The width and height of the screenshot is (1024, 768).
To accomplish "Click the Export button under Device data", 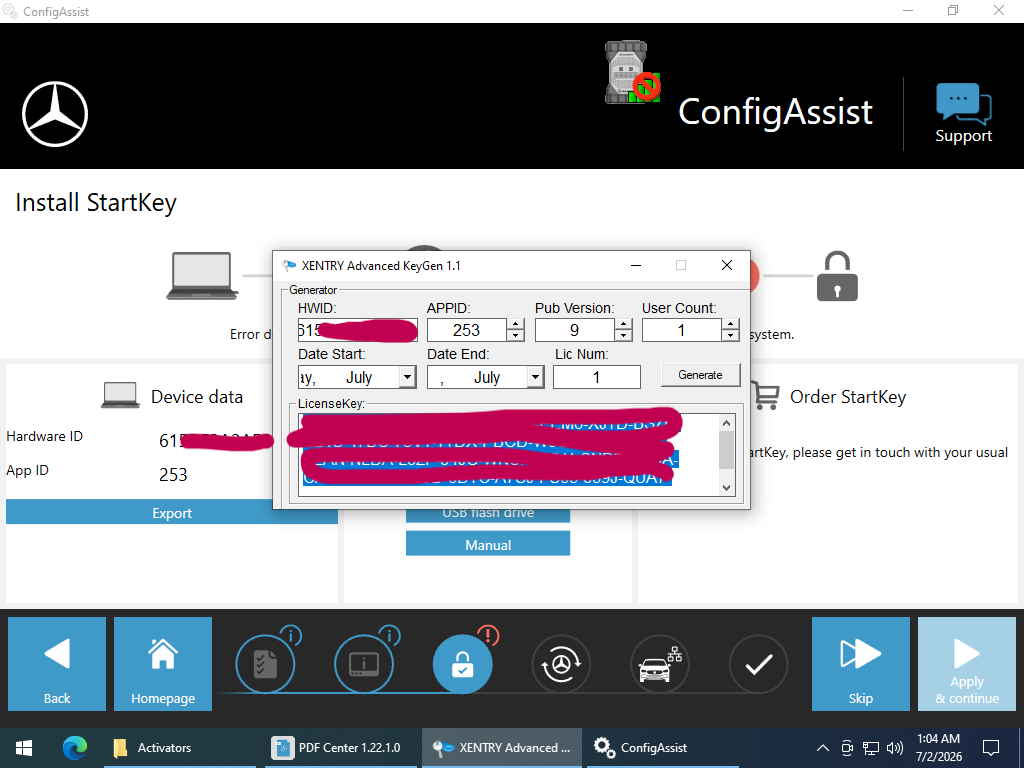I will click(172, 513).
